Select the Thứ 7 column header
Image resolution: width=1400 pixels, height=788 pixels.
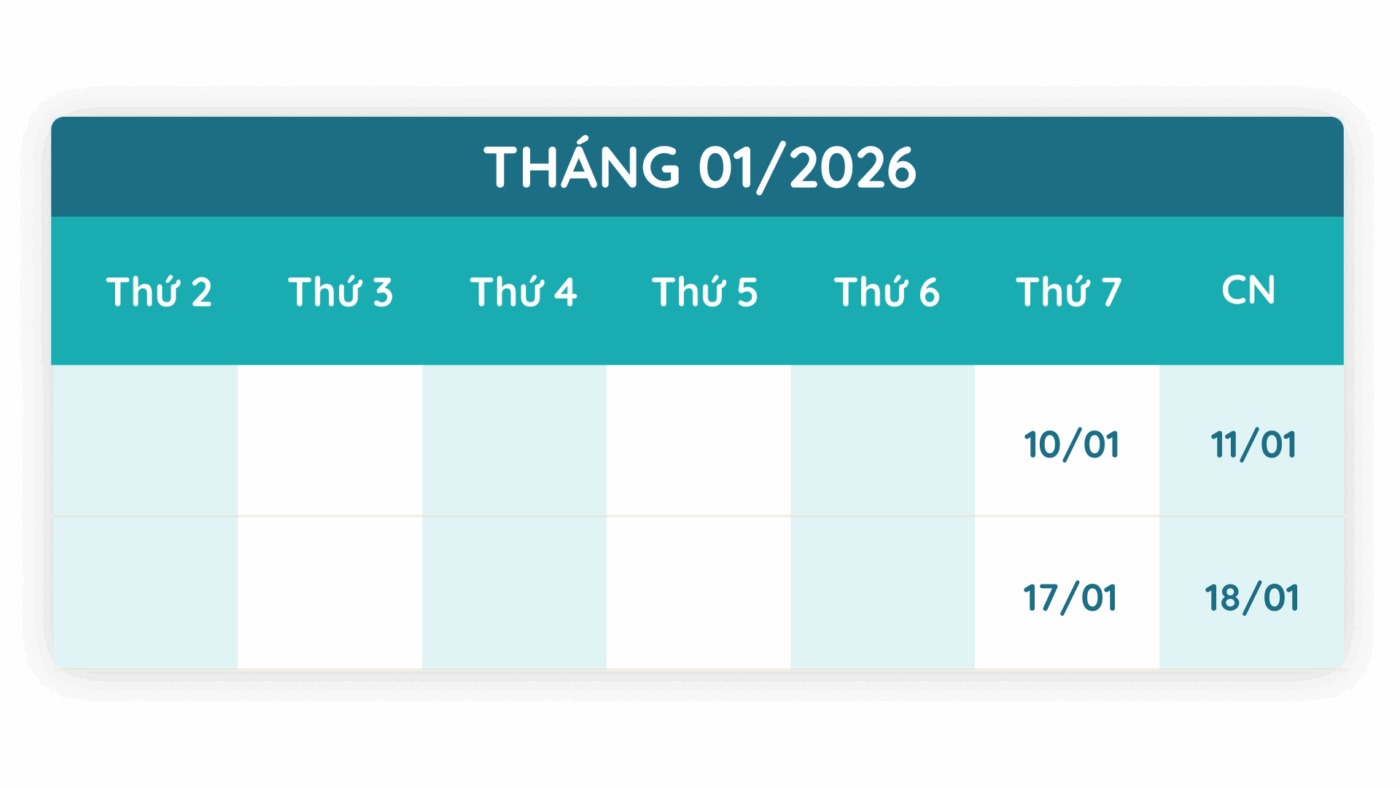(1069, 292)
